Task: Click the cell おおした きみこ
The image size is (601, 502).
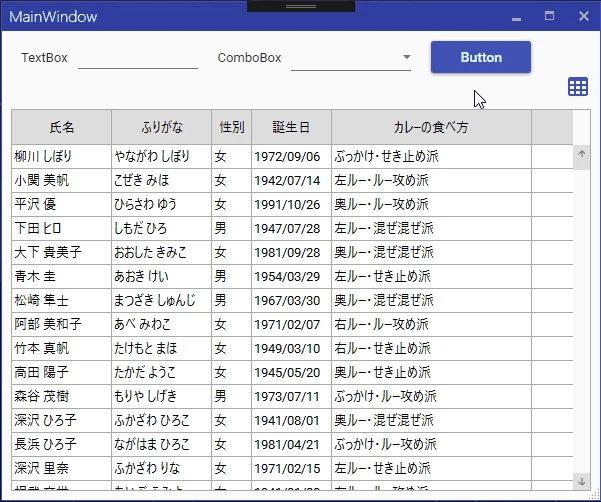Action: [161, 253]
